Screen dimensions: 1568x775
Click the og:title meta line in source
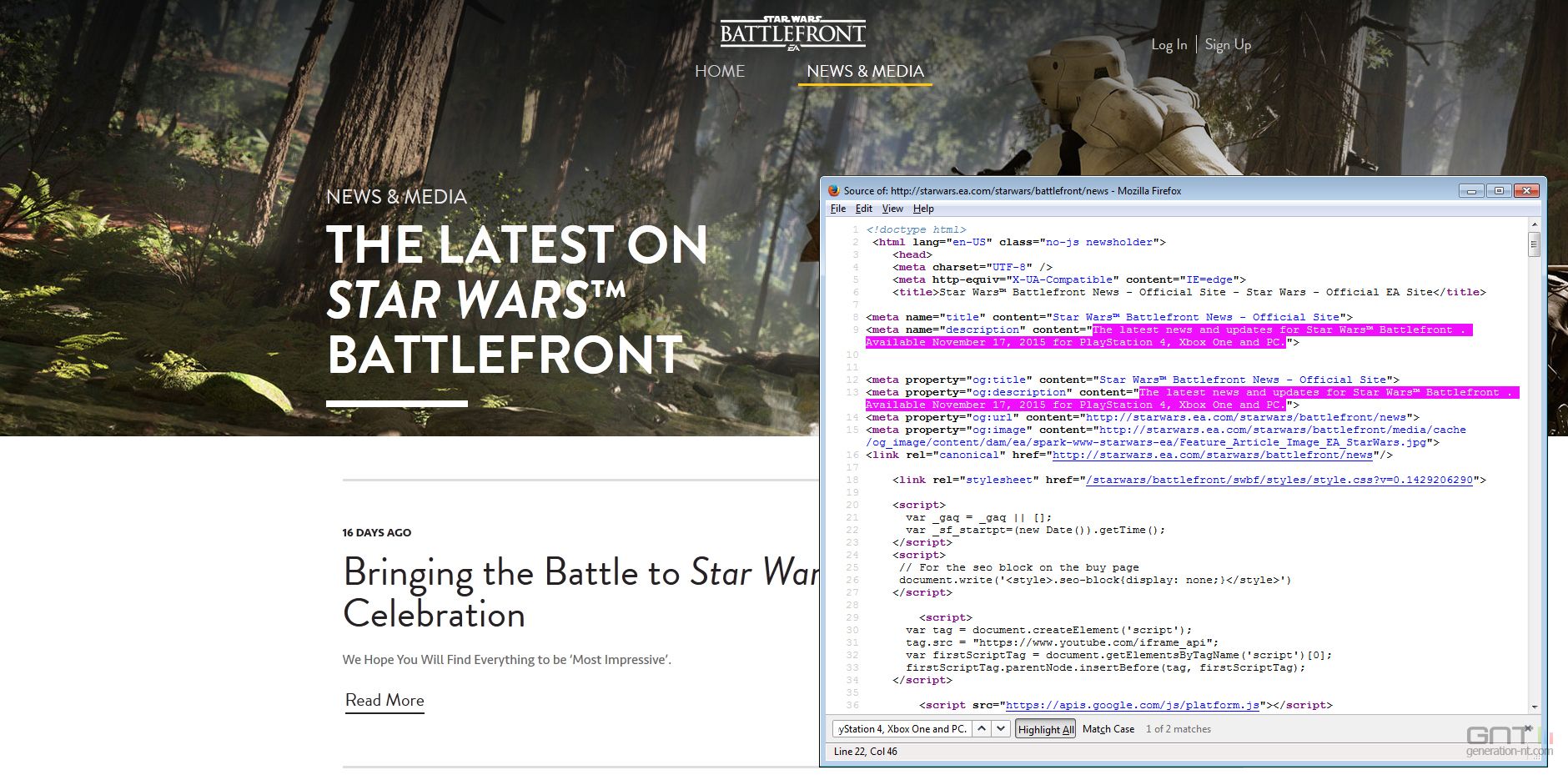[1133, 380]
